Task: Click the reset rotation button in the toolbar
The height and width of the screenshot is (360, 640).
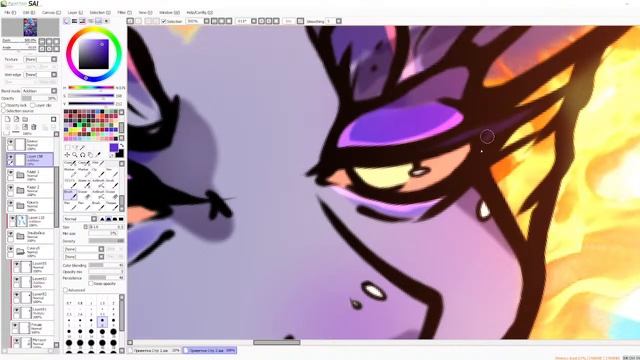Action: coord(276,21)
